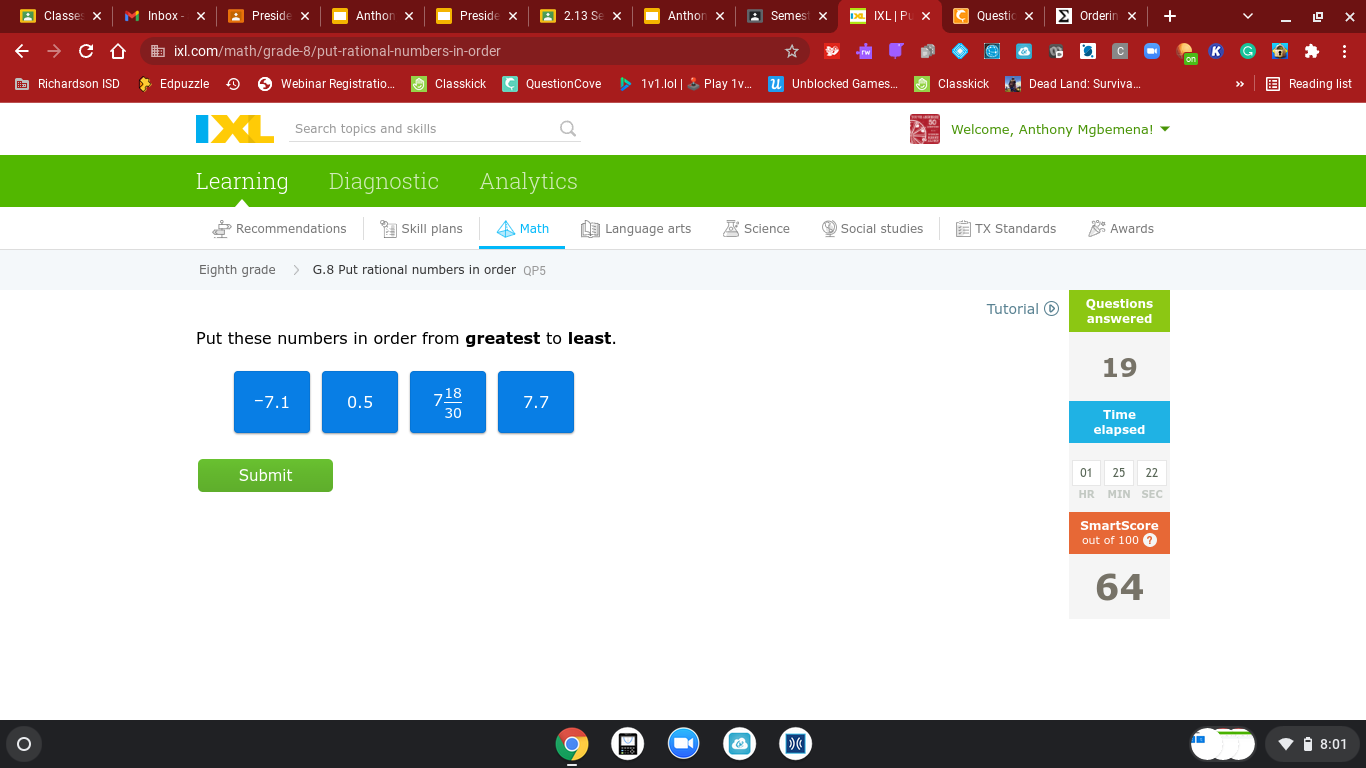Screen dimensions: 1366x768
Task: Switch to the Diagnostic section
Action: (x=384, y=181)
